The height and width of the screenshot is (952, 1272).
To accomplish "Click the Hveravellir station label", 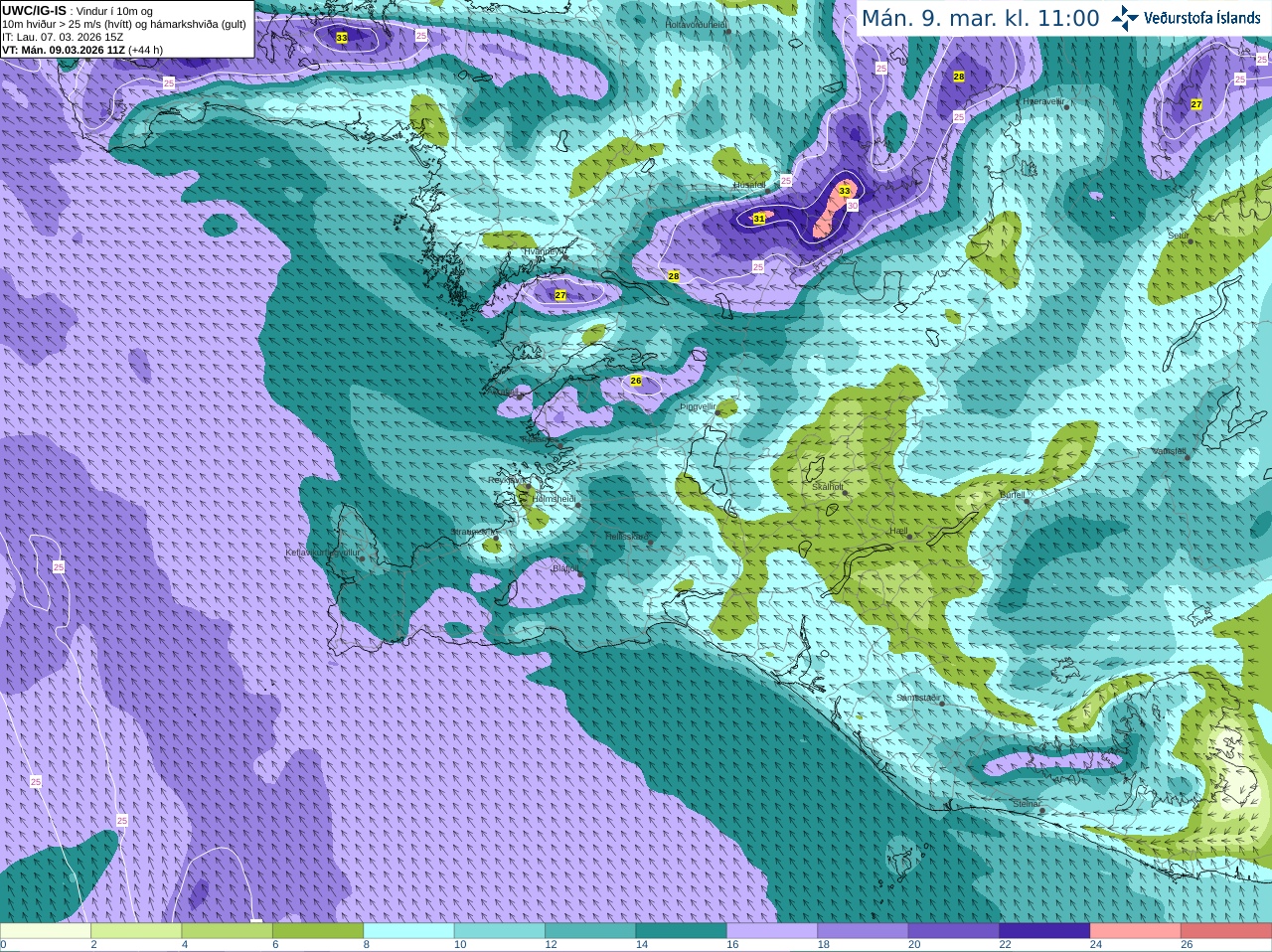I will (x=1043, y=101).
